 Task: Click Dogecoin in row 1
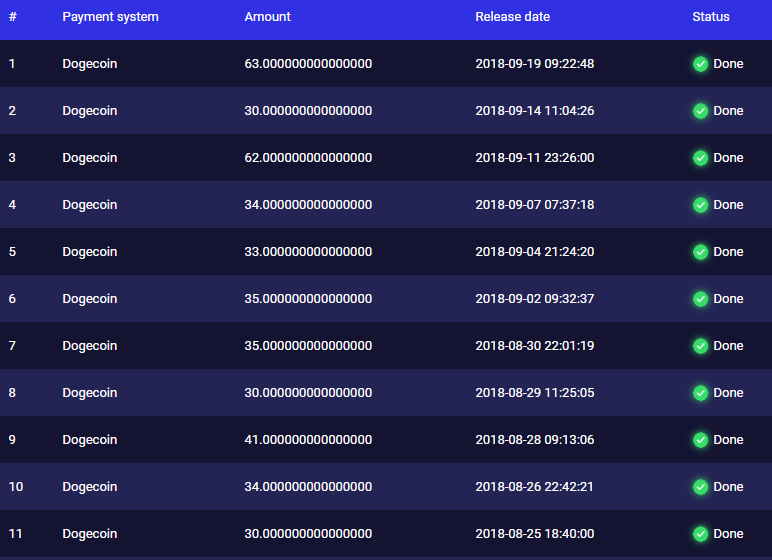(90, 65)
